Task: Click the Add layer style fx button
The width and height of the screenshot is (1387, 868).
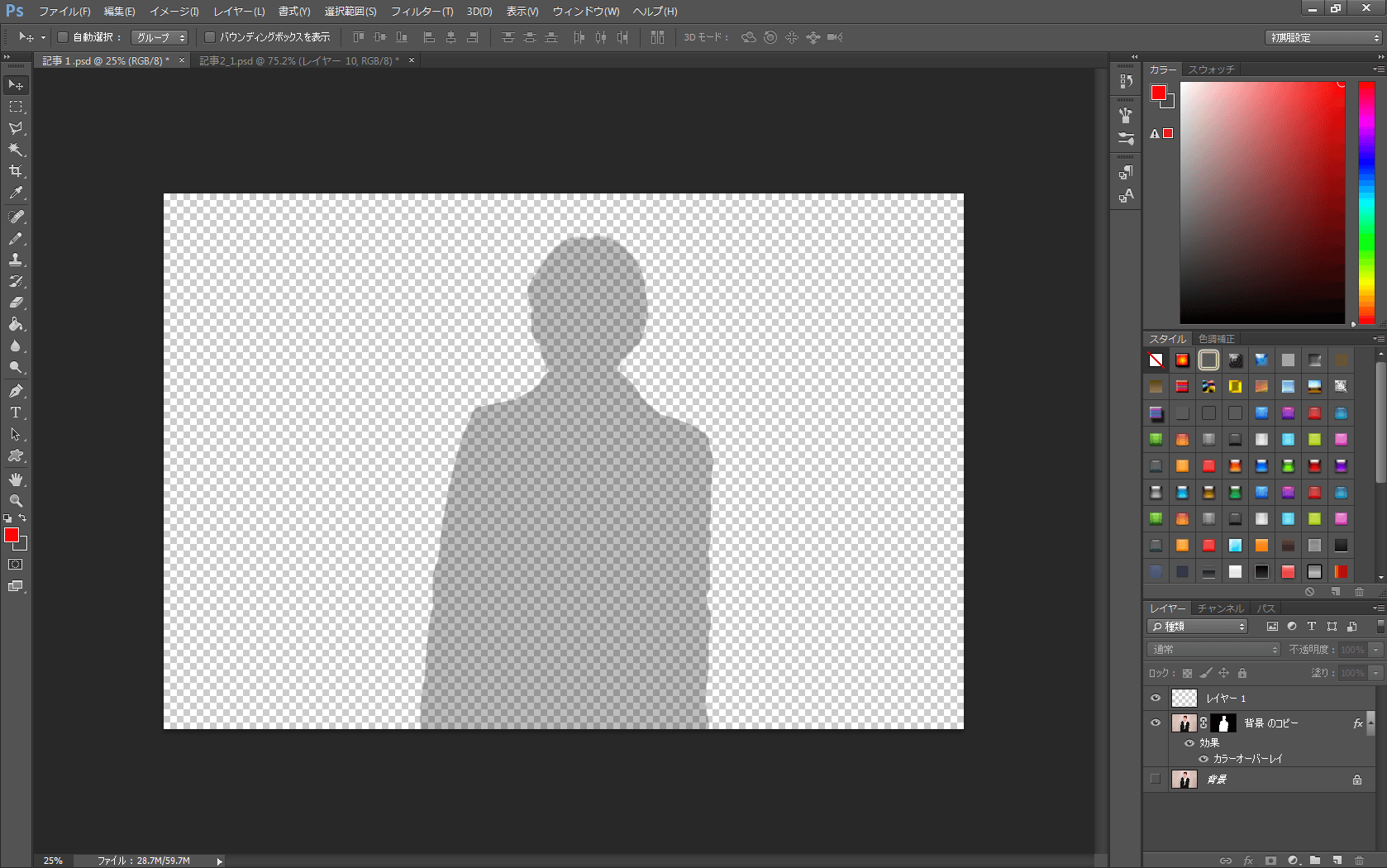Action: point(1248,861)
